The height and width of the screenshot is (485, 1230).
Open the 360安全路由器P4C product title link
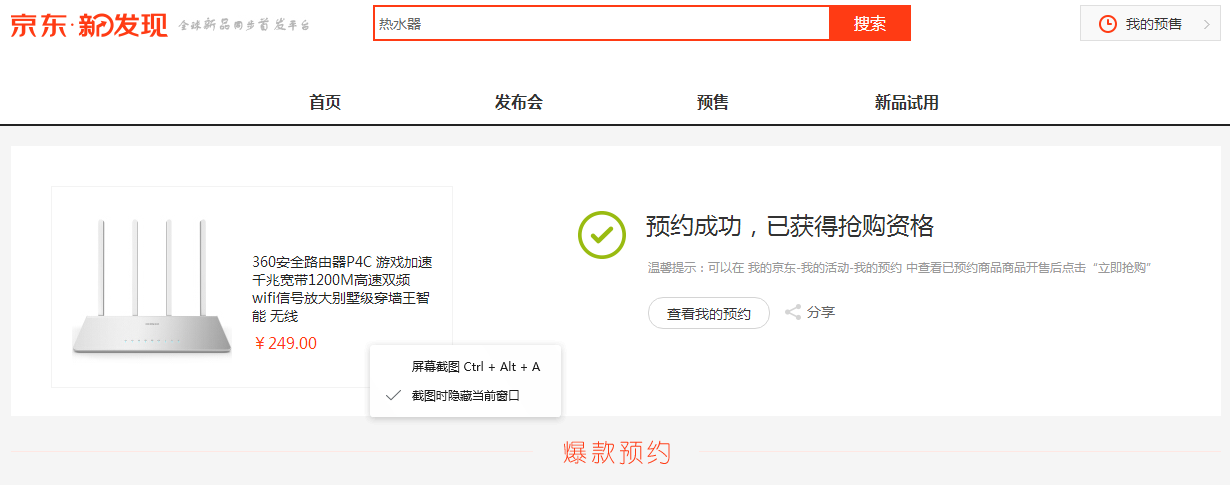(342, 289)
